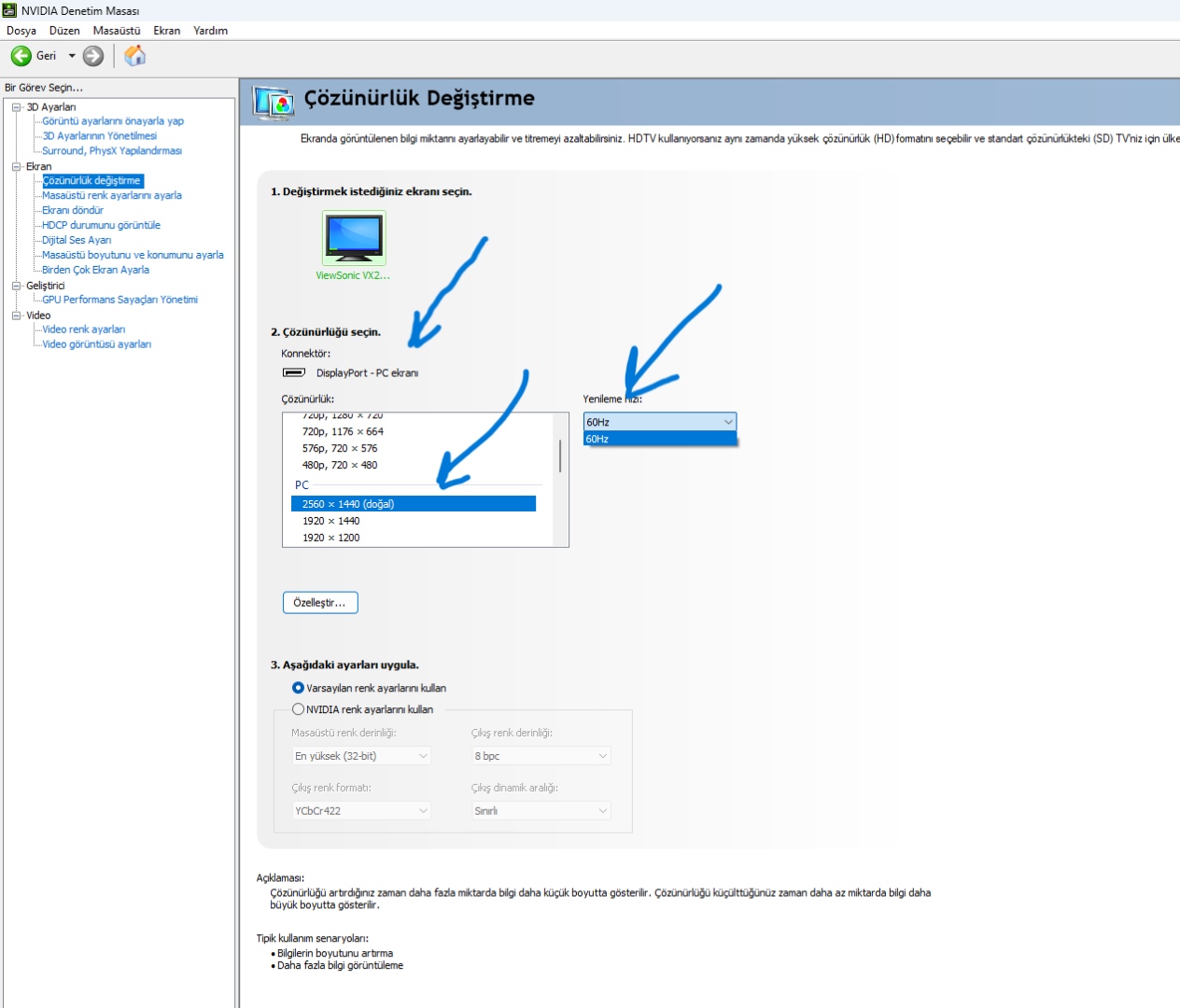This screenshot has height=1008, width=1180.
Task: Open Video görüntüsü ayarları
Action: (97, 345)
